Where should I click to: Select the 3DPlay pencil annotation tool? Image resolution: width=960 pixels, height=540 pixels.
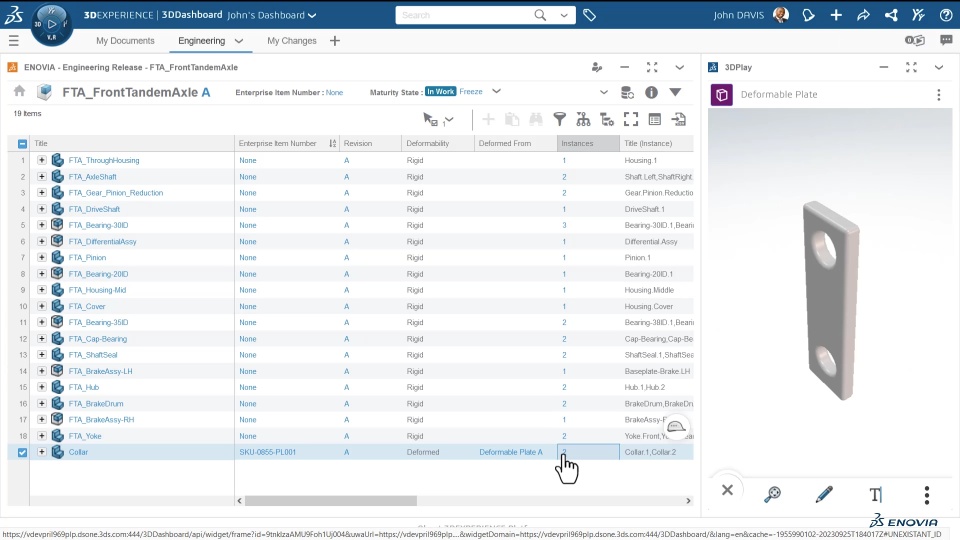coord(824,494)
